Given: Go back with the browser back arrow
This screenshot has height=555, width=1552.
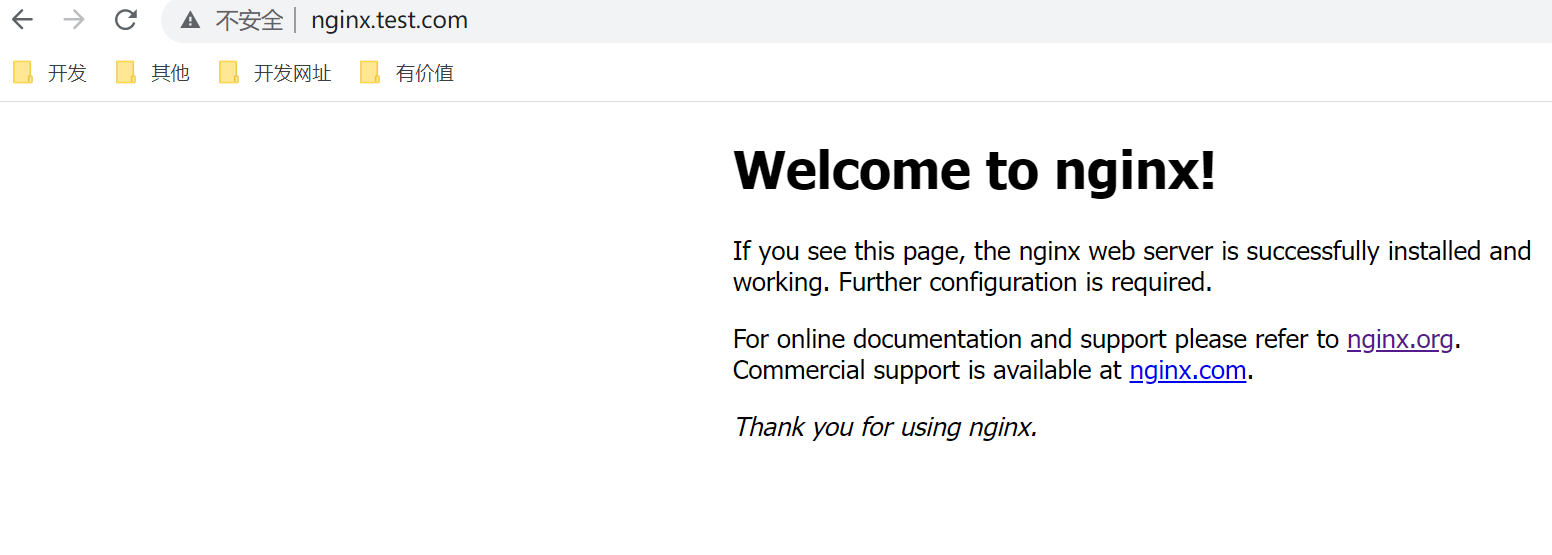Looking at the screenshot, I should pos(22,20).
